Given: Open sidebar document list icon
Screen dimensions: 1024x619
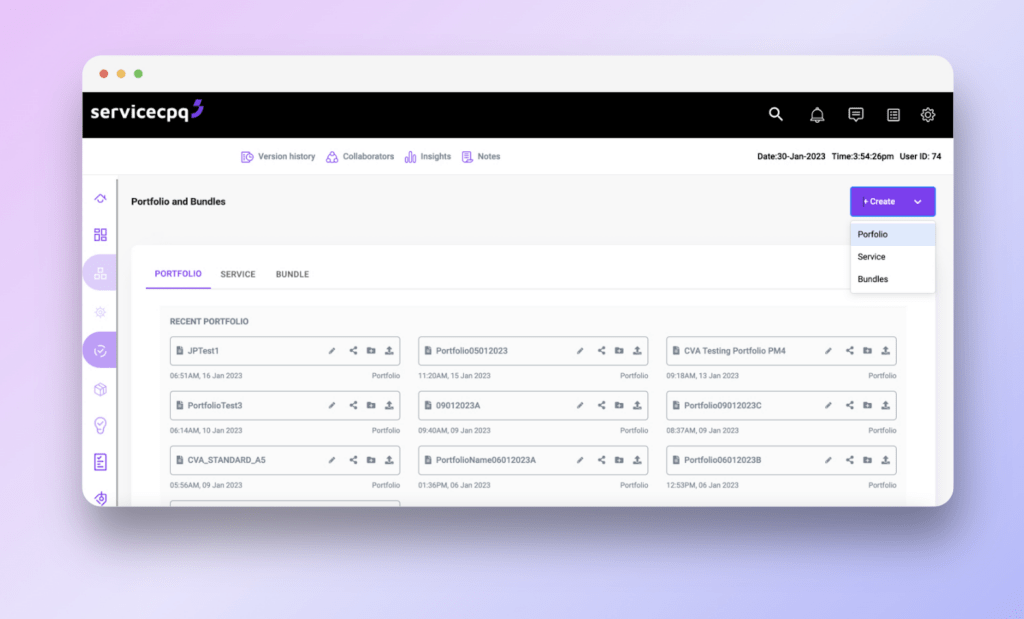Looking at the screenshot, I should point(100,462).
